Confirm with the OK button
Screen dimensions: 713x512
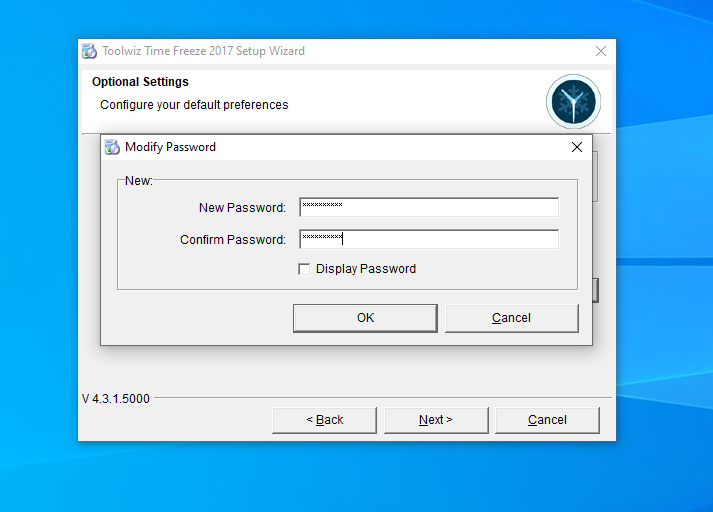pyautogui.click(x=365, y=318)
